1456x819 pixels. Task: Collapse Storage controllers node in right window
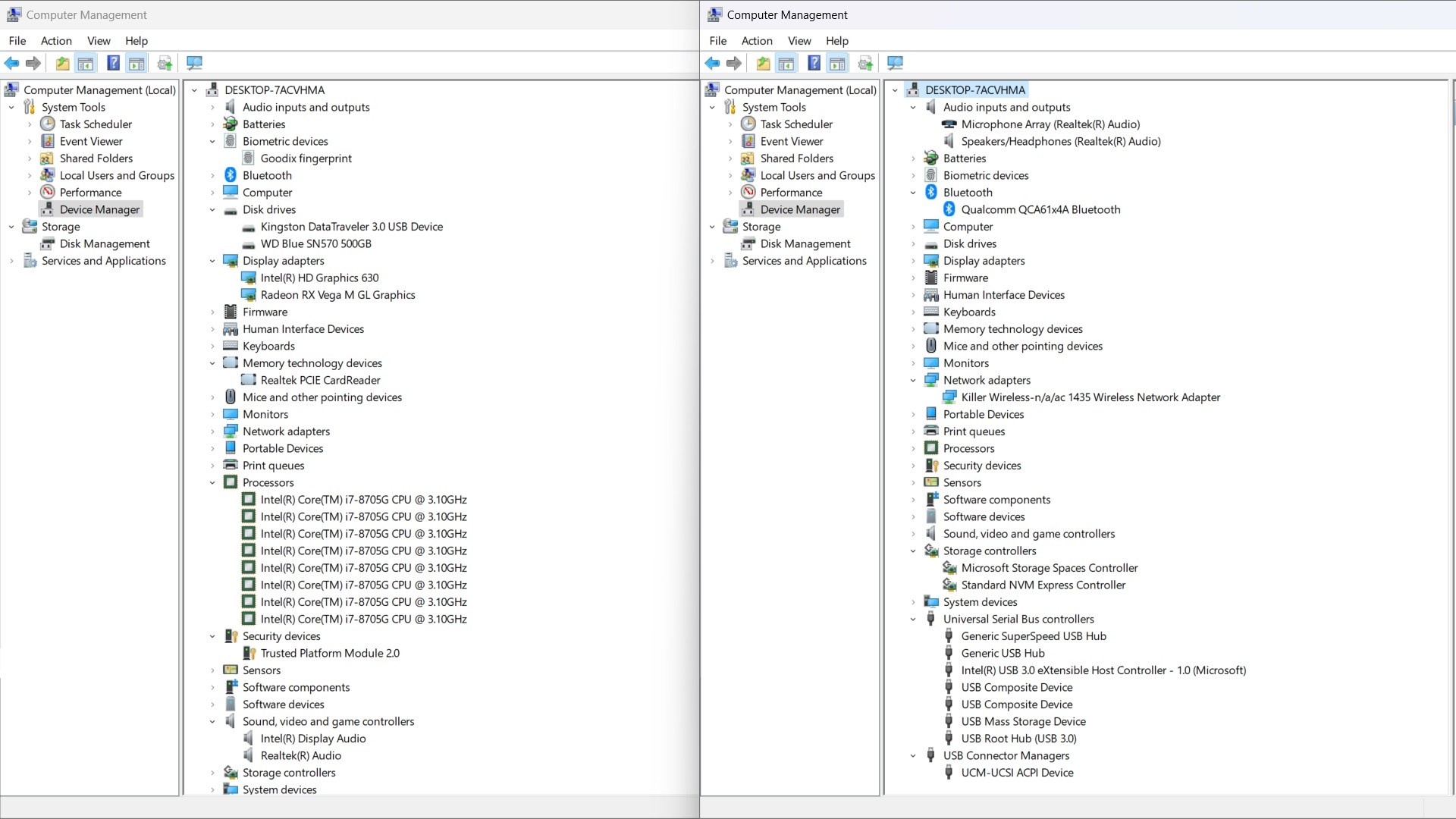pyautogui.click(x=913, y=551)
